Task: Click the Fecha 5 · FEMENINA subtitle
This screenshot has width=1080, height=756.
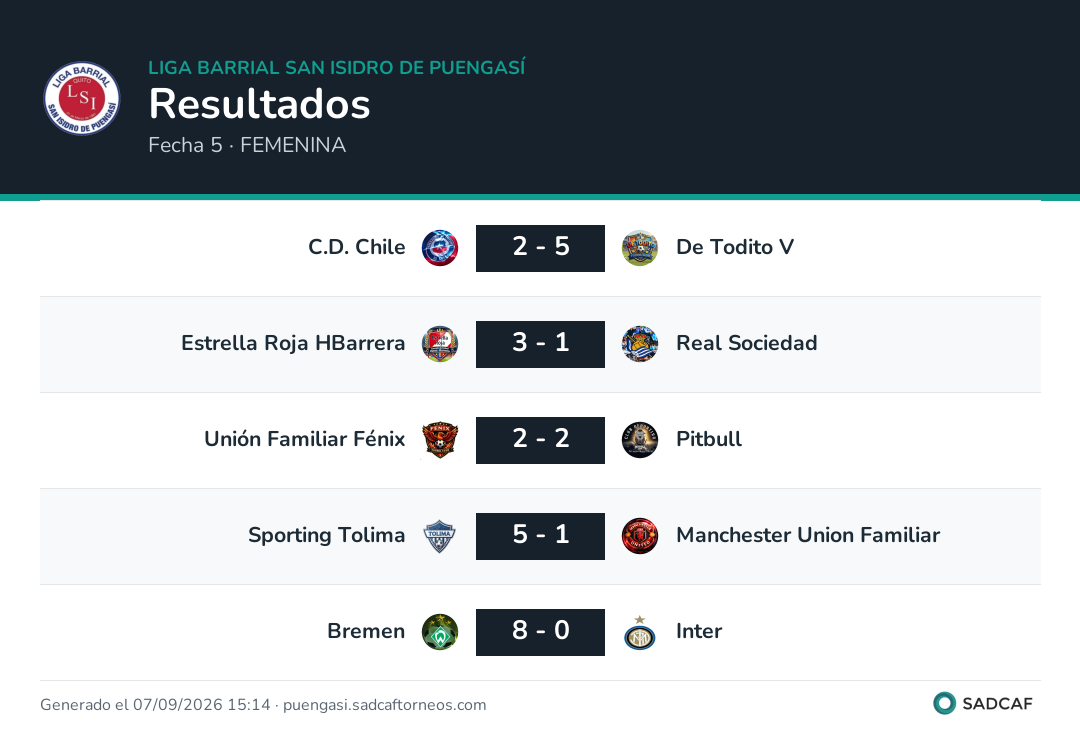Action: pos(247,145)
